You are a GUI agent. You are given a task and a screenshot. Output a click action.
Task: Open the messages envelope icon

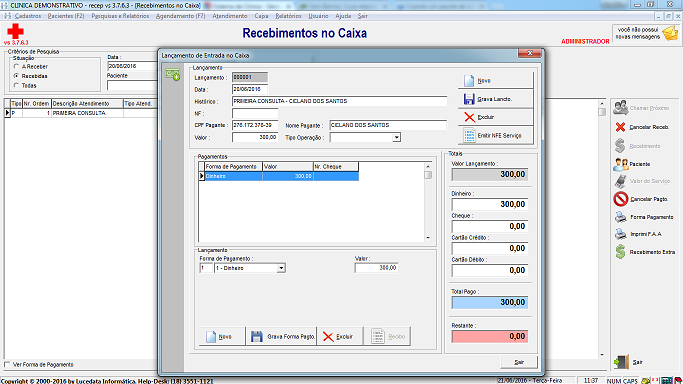point(670,34)
